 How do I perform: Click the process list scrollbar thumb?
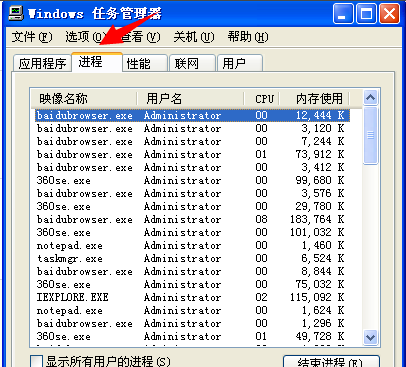coord(370,135)
